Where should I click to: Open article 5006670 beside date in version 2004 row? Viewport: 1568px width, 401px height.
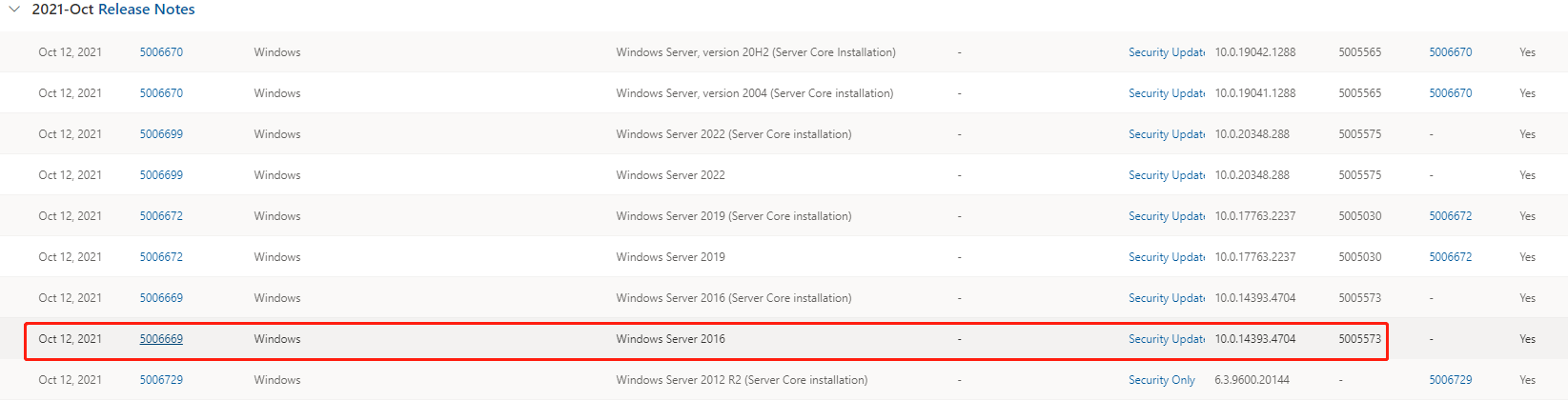161,93
